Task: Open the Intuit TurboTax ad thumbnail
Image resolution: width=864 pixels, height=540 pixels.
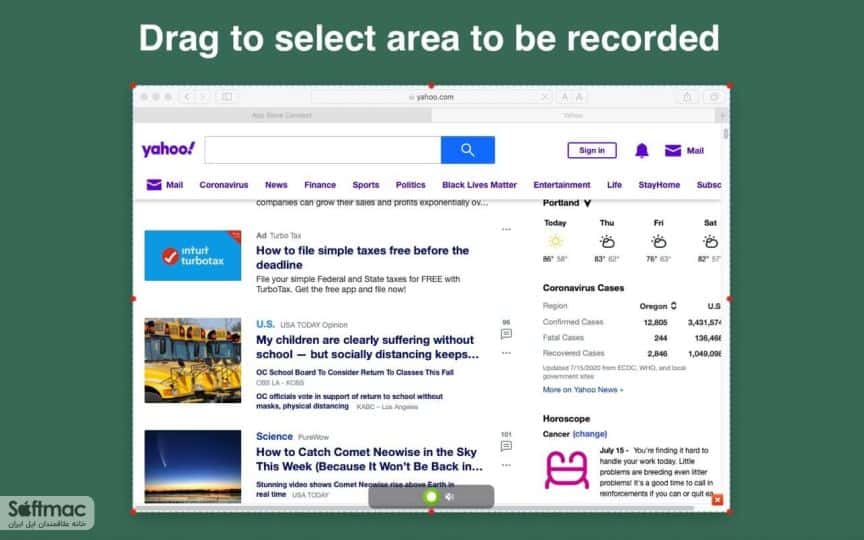Action: pos(192,256)
